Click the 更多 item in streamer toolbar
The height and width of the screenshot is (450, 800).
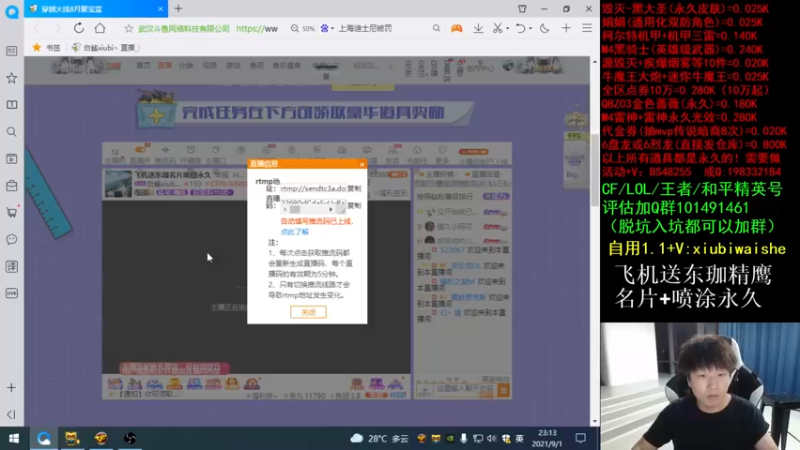point(442,155)
